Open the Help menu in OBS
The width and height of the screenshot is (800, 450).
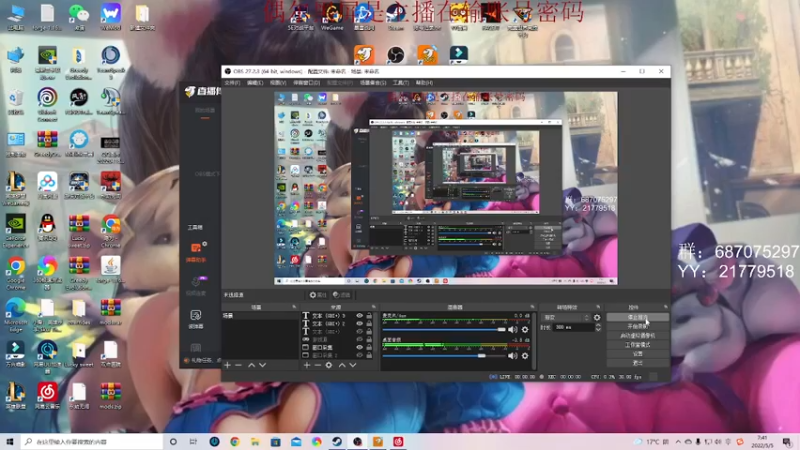pos(424,83)
